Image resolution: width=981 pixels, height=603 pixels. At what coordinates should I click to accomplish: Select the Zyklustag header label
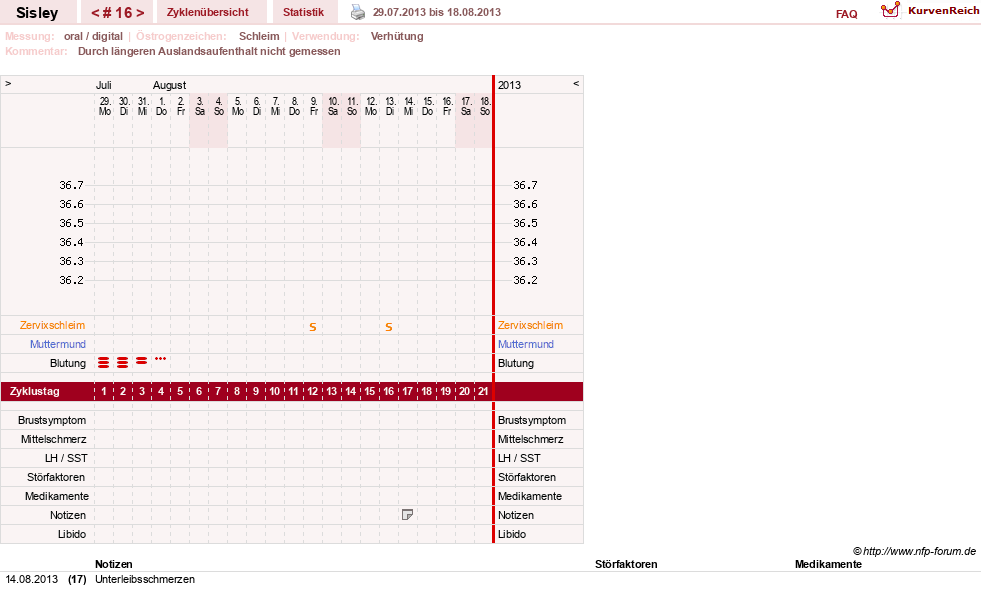(x=35, y=391)
